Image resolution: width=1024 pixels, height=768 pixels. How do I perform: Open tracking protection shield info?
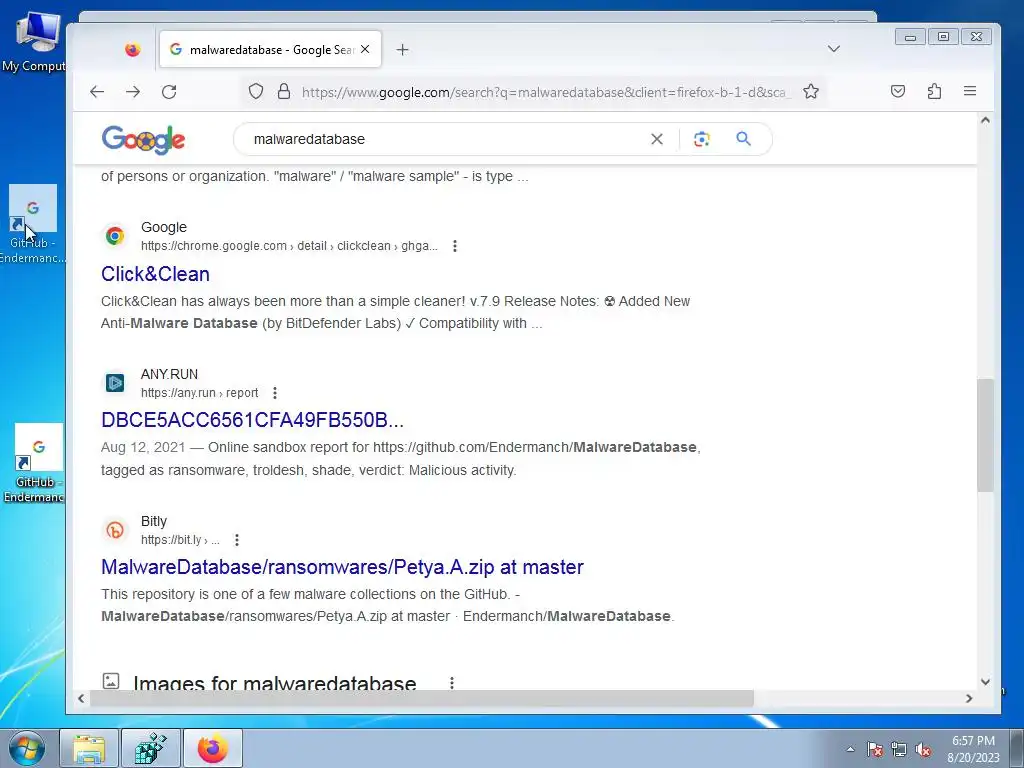(x=255, y=91)
